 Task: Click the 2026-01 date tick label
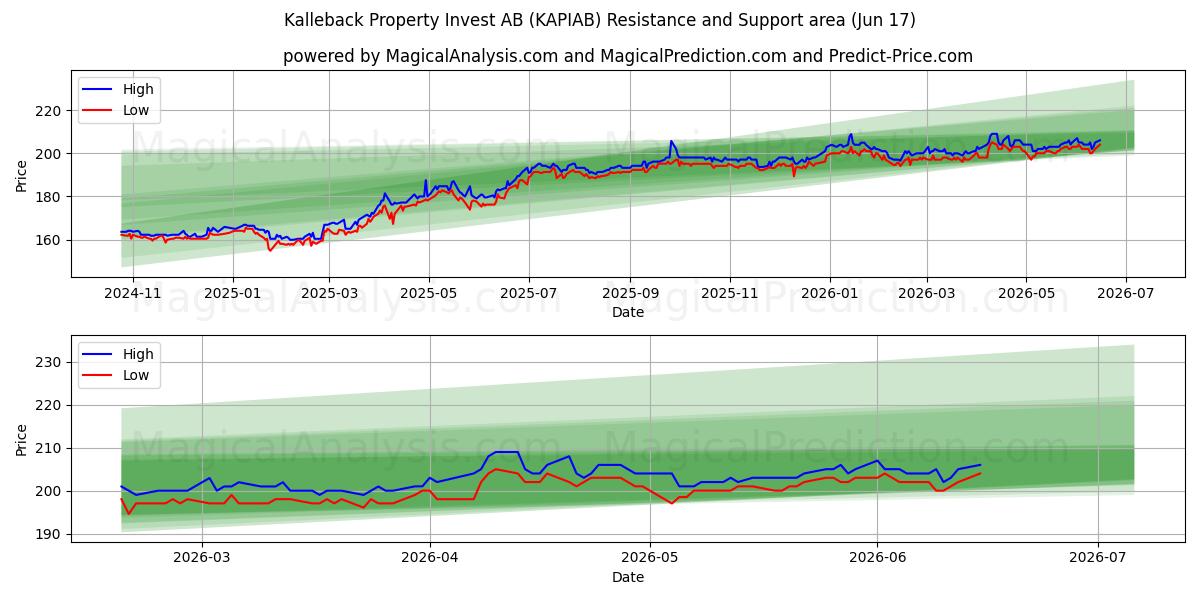830,294
